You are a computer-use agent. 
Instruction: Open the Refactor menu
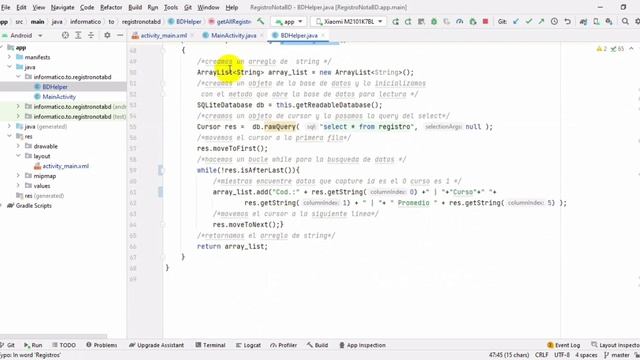111,7
